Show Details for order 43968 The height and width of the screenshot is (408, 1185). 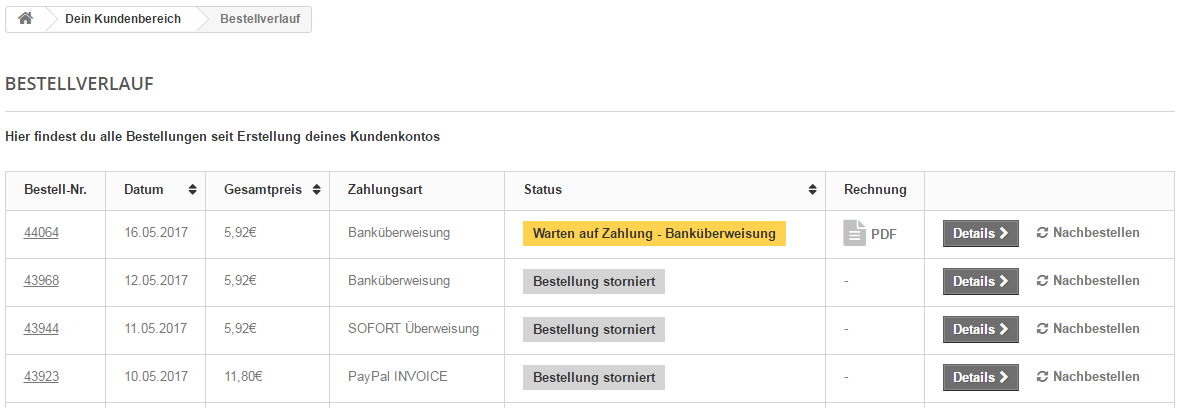[x=980, y=281]
